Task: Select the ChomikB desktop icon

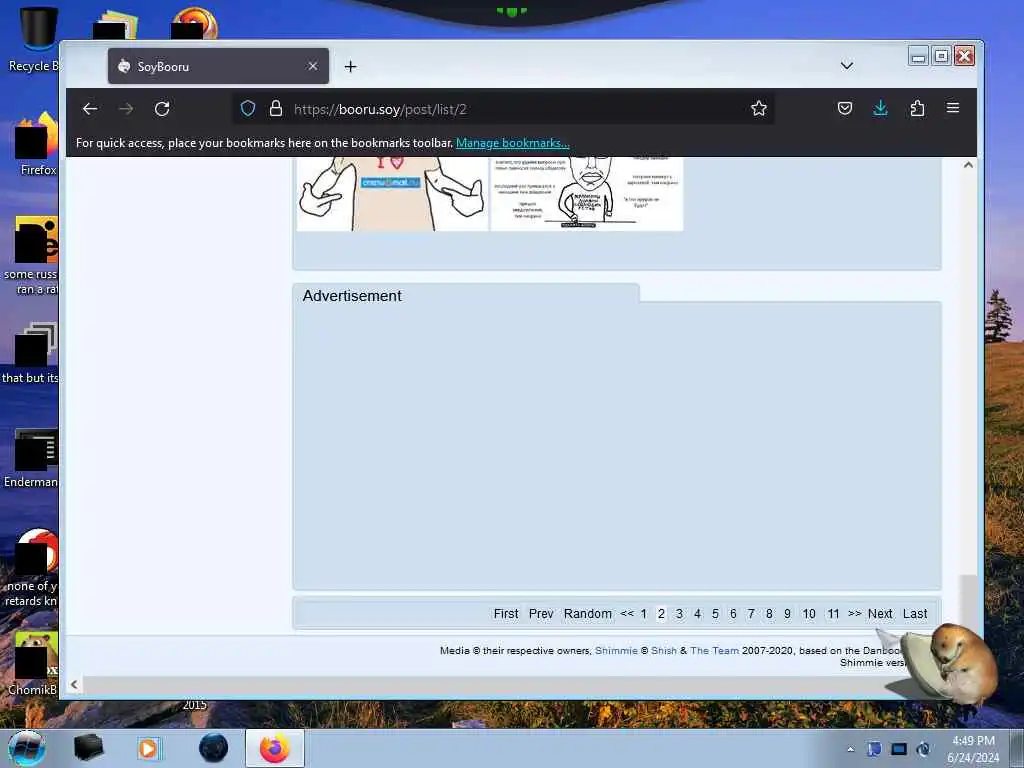Action: 33,663
